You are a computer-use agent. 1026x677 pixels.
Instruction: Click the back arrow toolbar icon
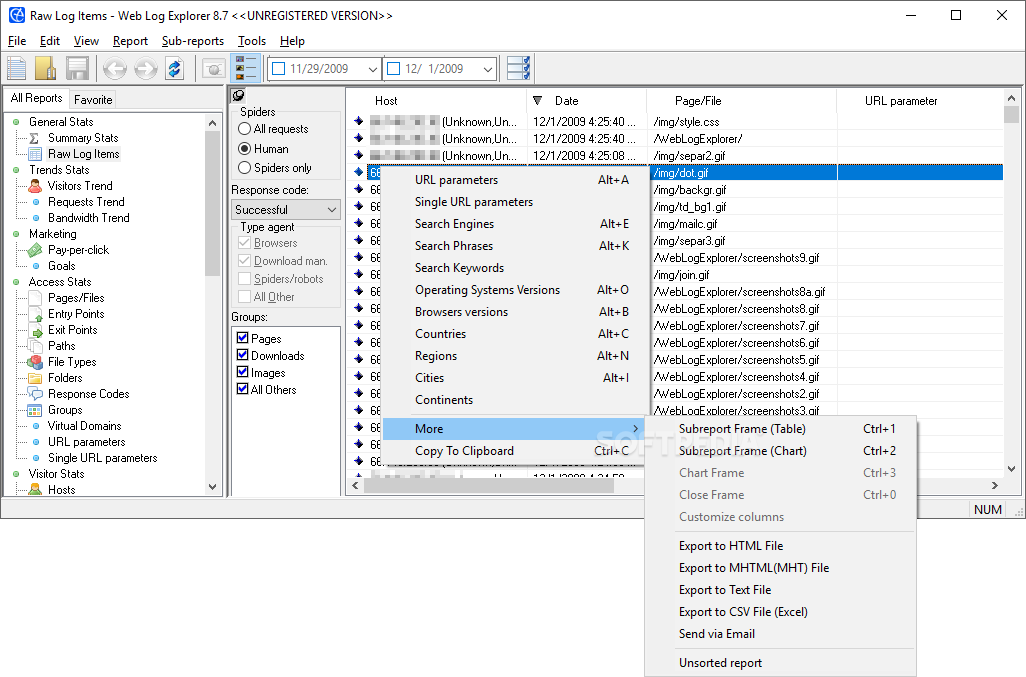point(115,68)
